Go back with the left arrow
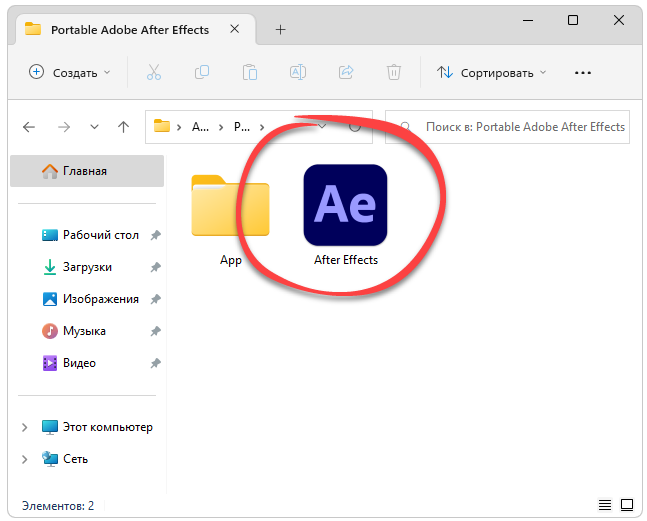The height and width of the screenshot is (521, 647). [29, 127]
